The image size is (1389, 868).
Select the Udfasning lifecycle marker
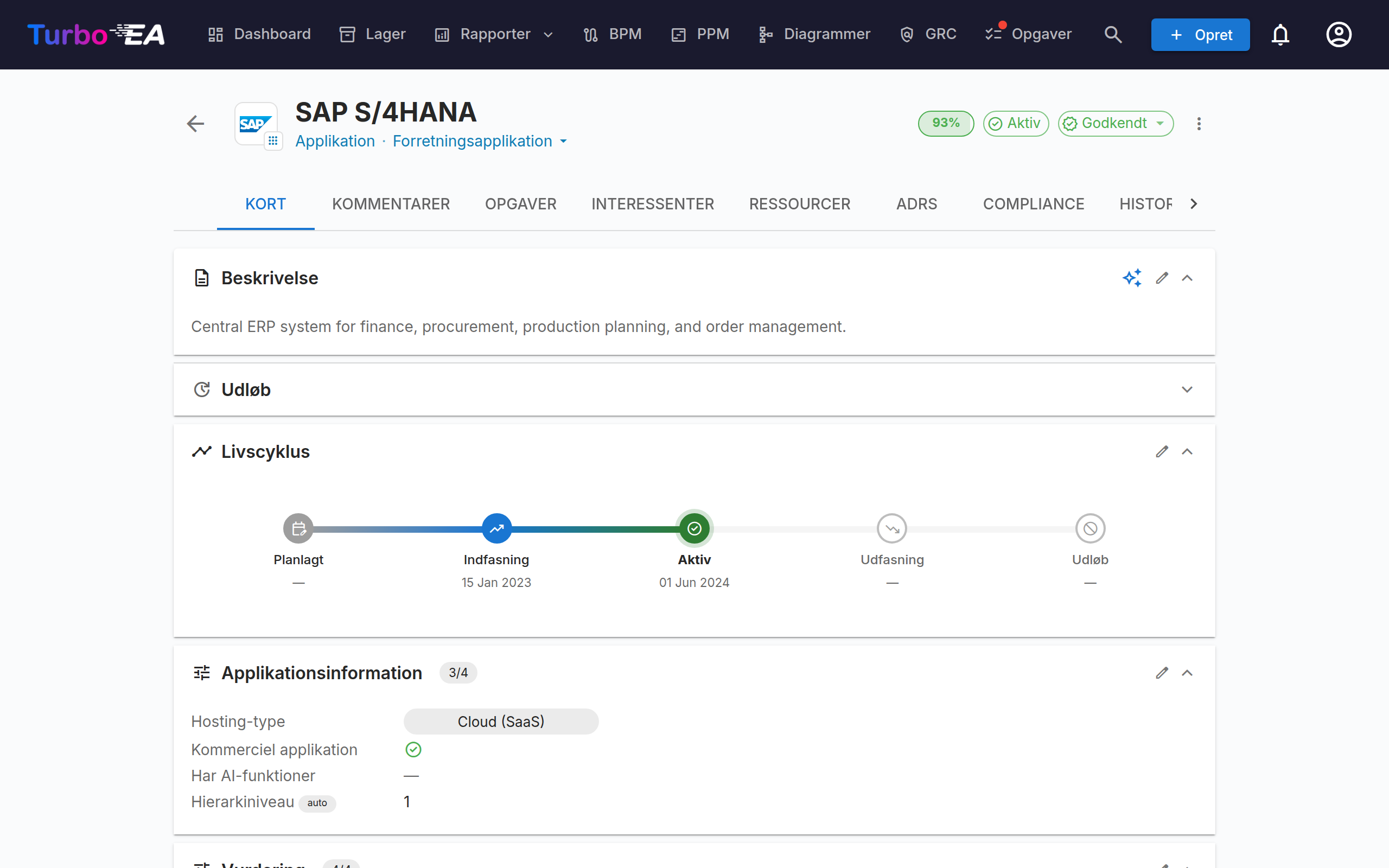pos(892,528)
